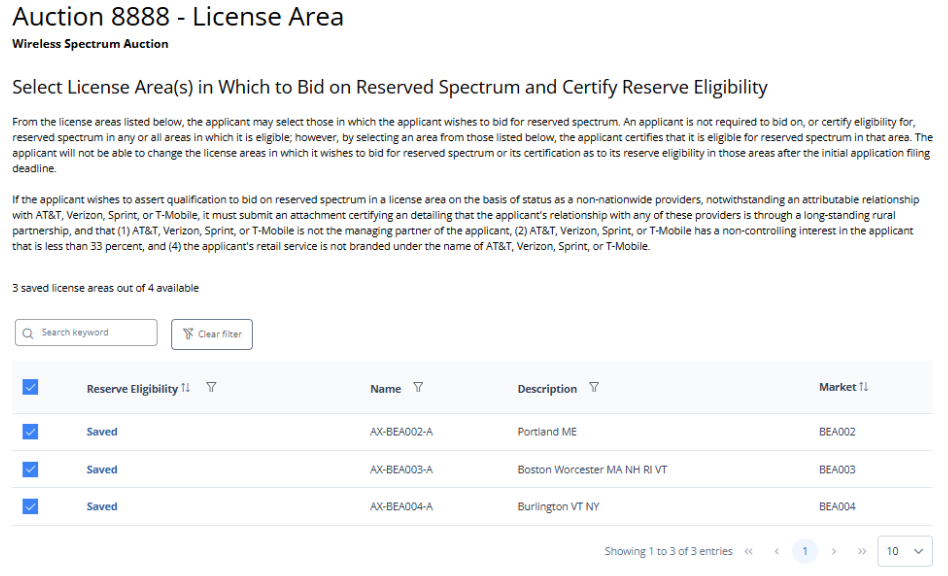Sort table by Reserve Eligibility
The image size is (948, 576).
(x=186, y=388)
